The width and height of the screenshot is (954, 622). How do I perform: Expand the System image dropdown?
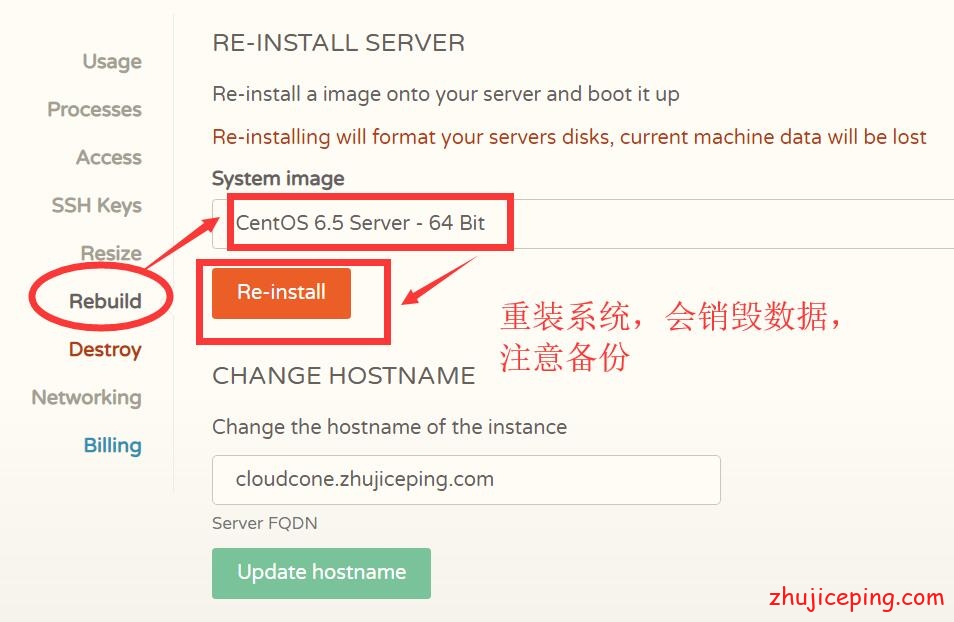[x=583, y=223]
